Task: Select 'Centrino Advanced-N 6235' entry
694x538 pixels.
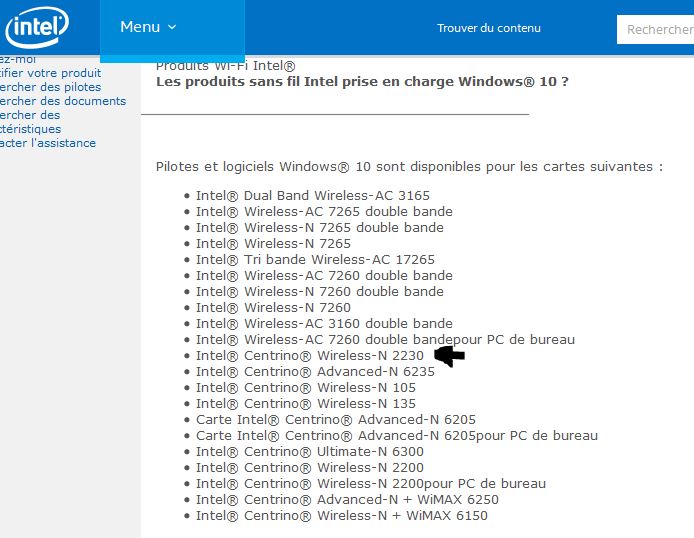Action: tap(316, 372)
